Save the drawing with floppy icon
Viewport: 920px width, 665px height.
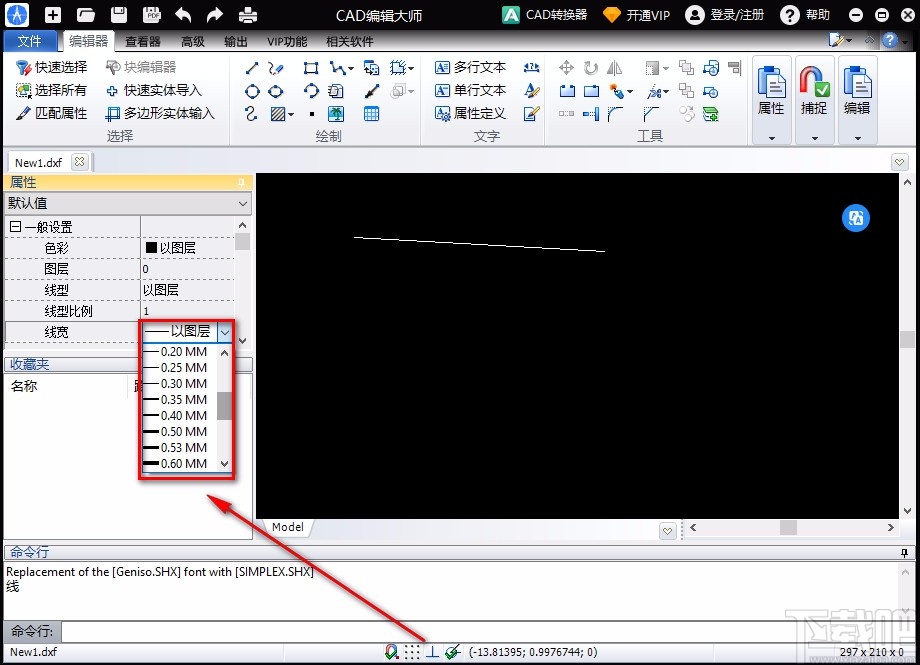pos(119,15)
